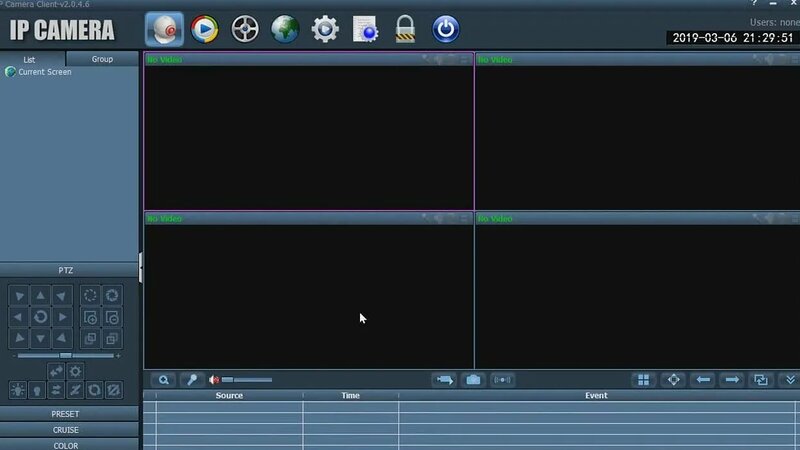Click the diagonal slash PTZ button

click(75, 390)
